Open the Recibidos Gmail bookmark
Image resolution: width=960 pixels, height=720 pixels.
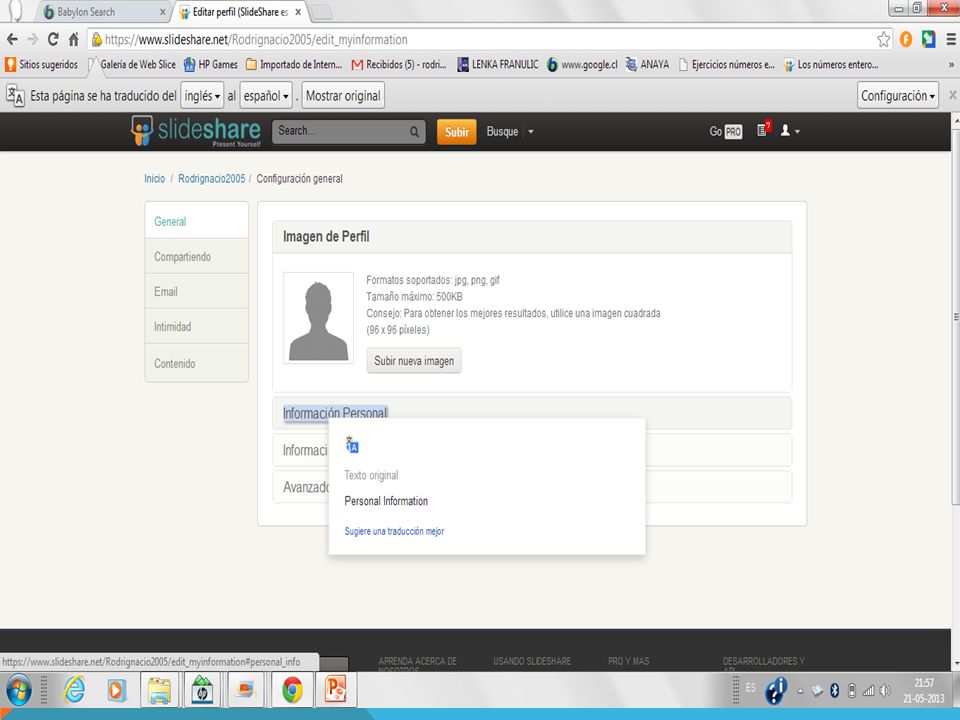click(399, 64)
